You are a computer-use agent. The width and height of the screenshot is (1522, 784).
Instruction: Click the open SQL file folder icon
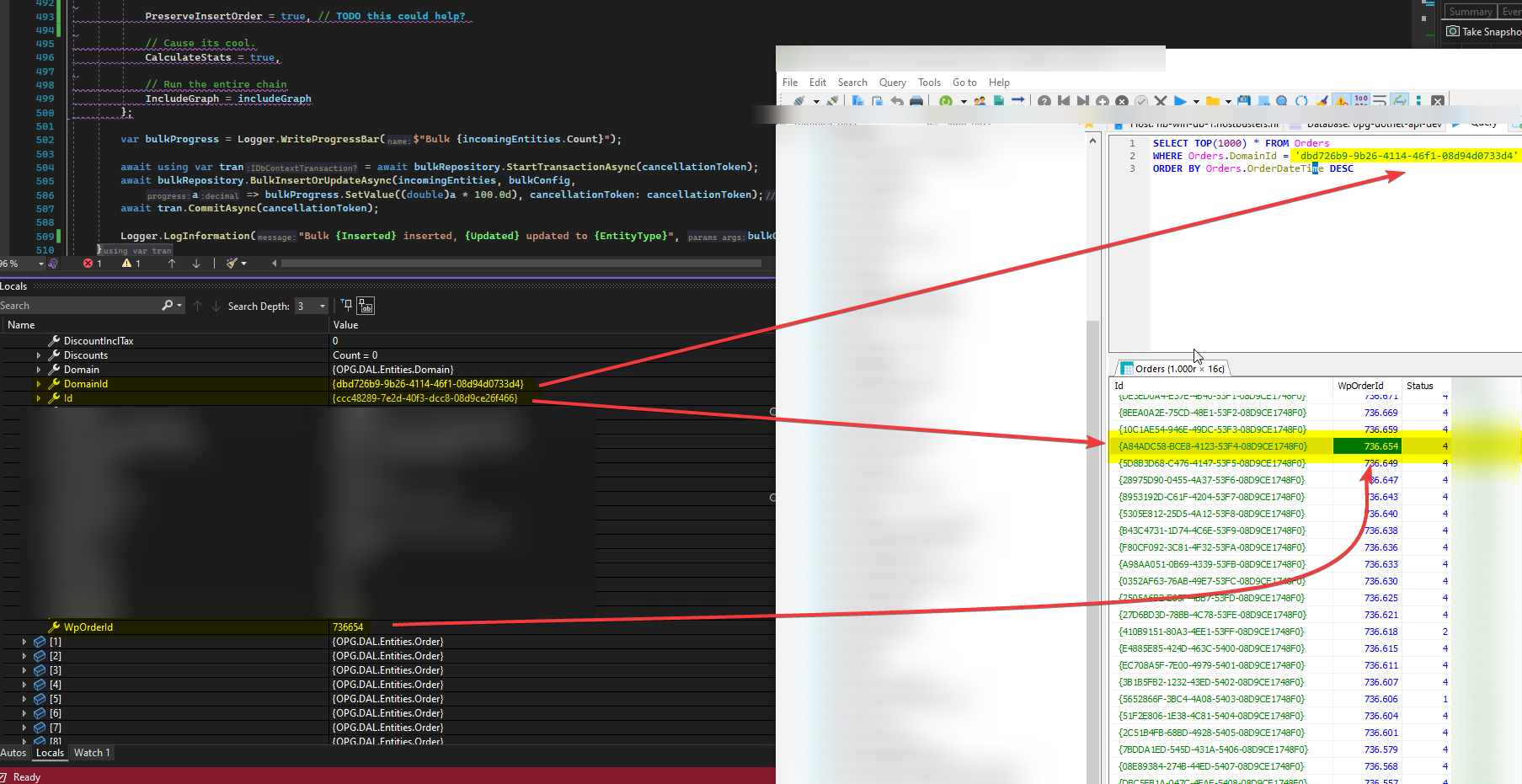(1213, 101)
